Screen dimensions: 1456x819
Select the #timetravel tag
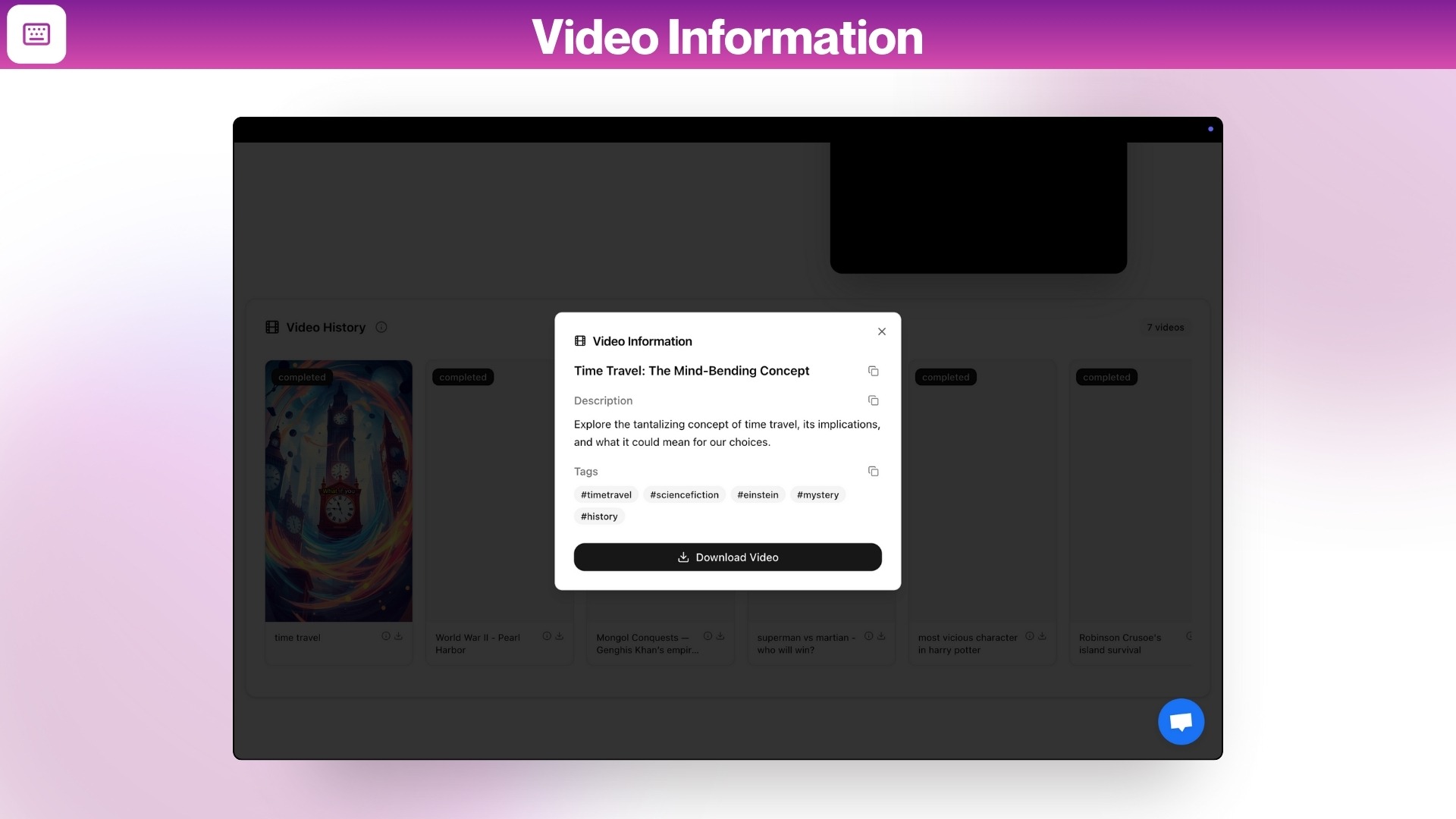click(x=606, y=494)
